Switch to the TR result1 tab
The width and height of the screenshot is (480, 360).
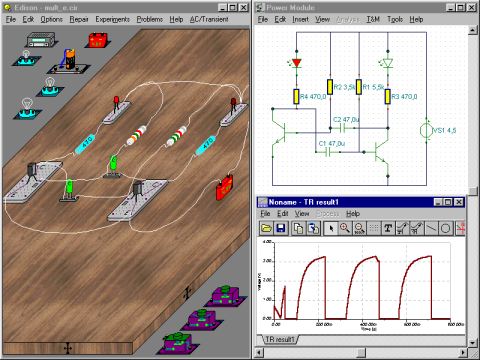point(279,340)
